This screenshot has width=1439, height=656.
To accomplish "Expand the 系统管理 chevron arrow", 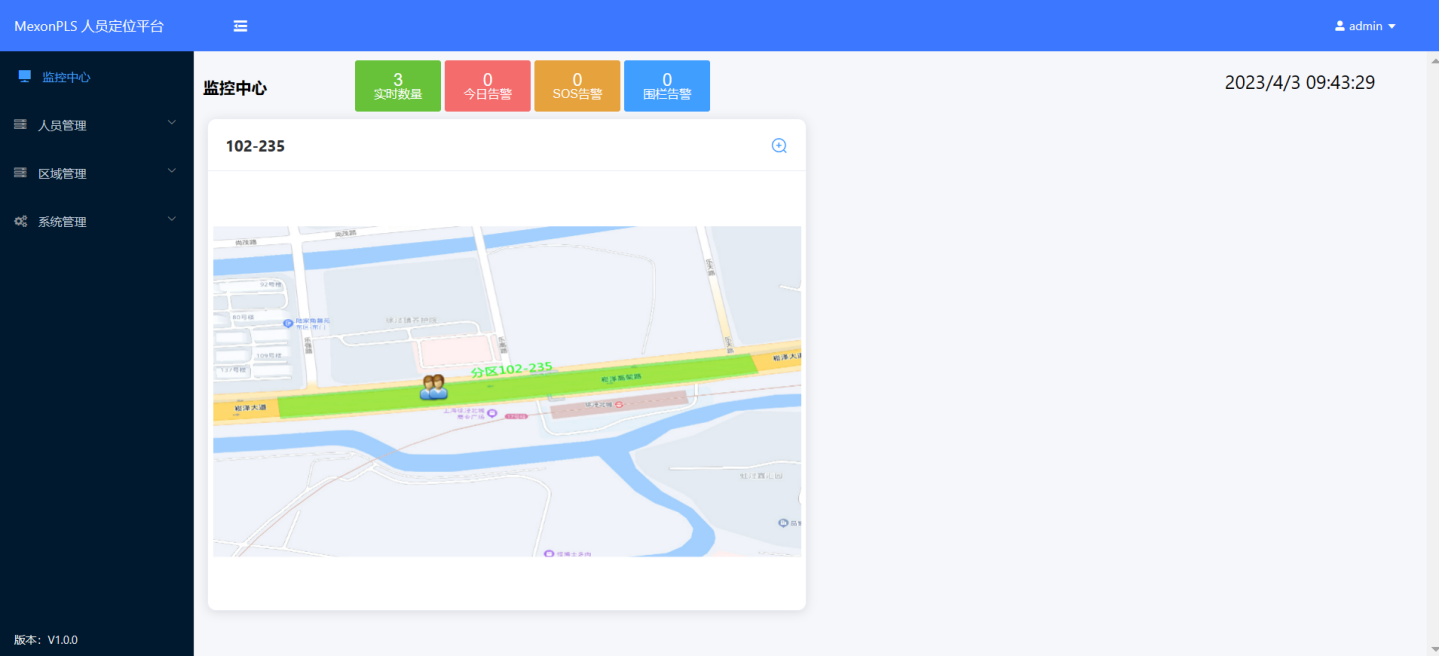I will click(x=171, y=219).
